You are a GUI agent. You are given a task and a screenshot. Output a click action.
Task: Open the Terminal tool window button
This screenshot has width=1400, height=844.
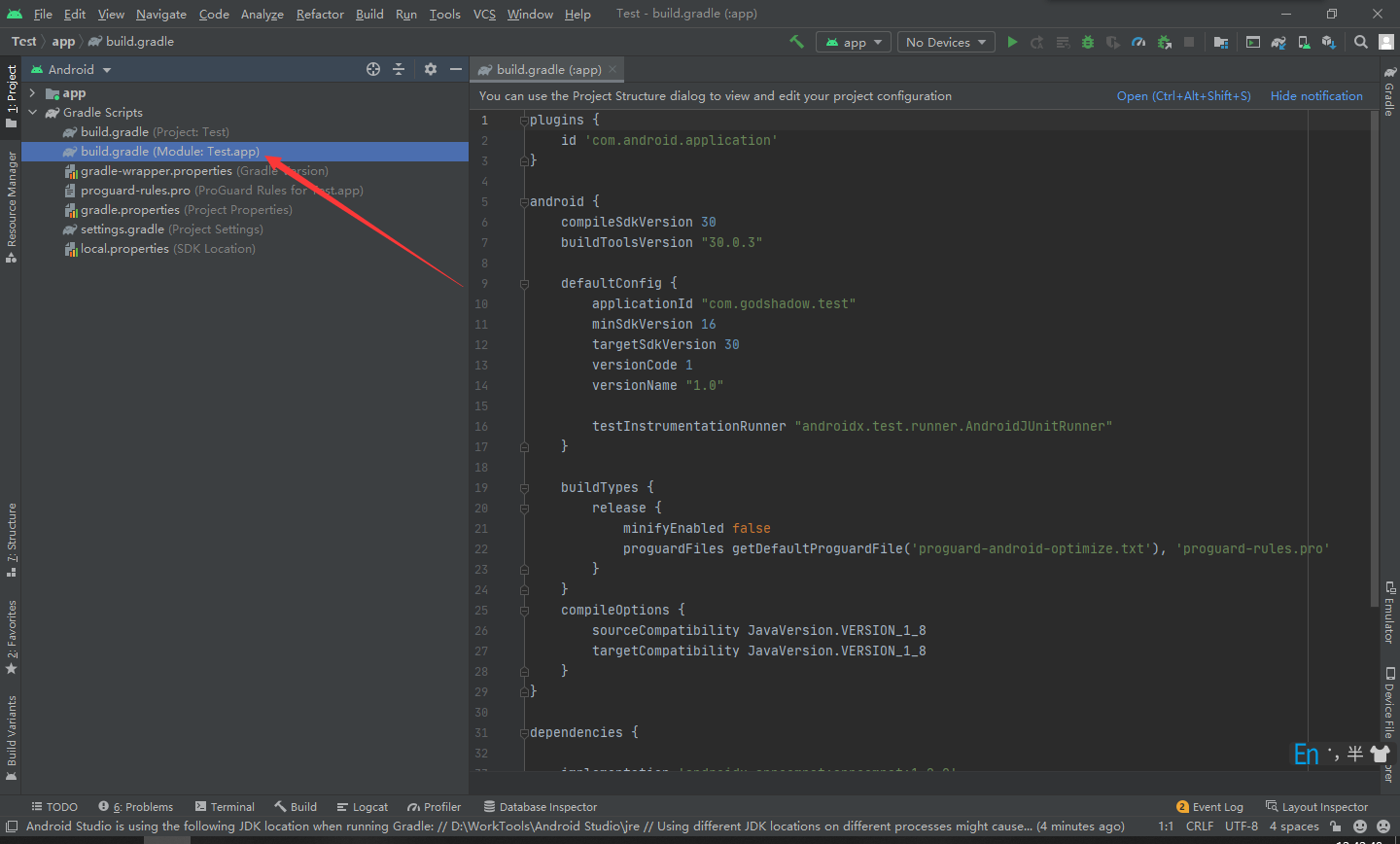(225, 807)
